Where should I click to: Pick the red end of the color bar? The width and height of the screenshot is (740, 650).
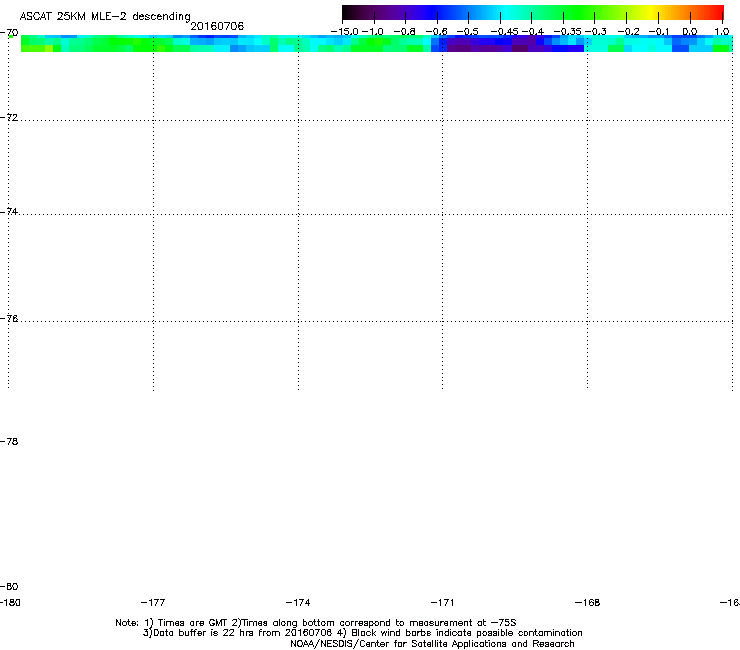(x=718, y=12)
